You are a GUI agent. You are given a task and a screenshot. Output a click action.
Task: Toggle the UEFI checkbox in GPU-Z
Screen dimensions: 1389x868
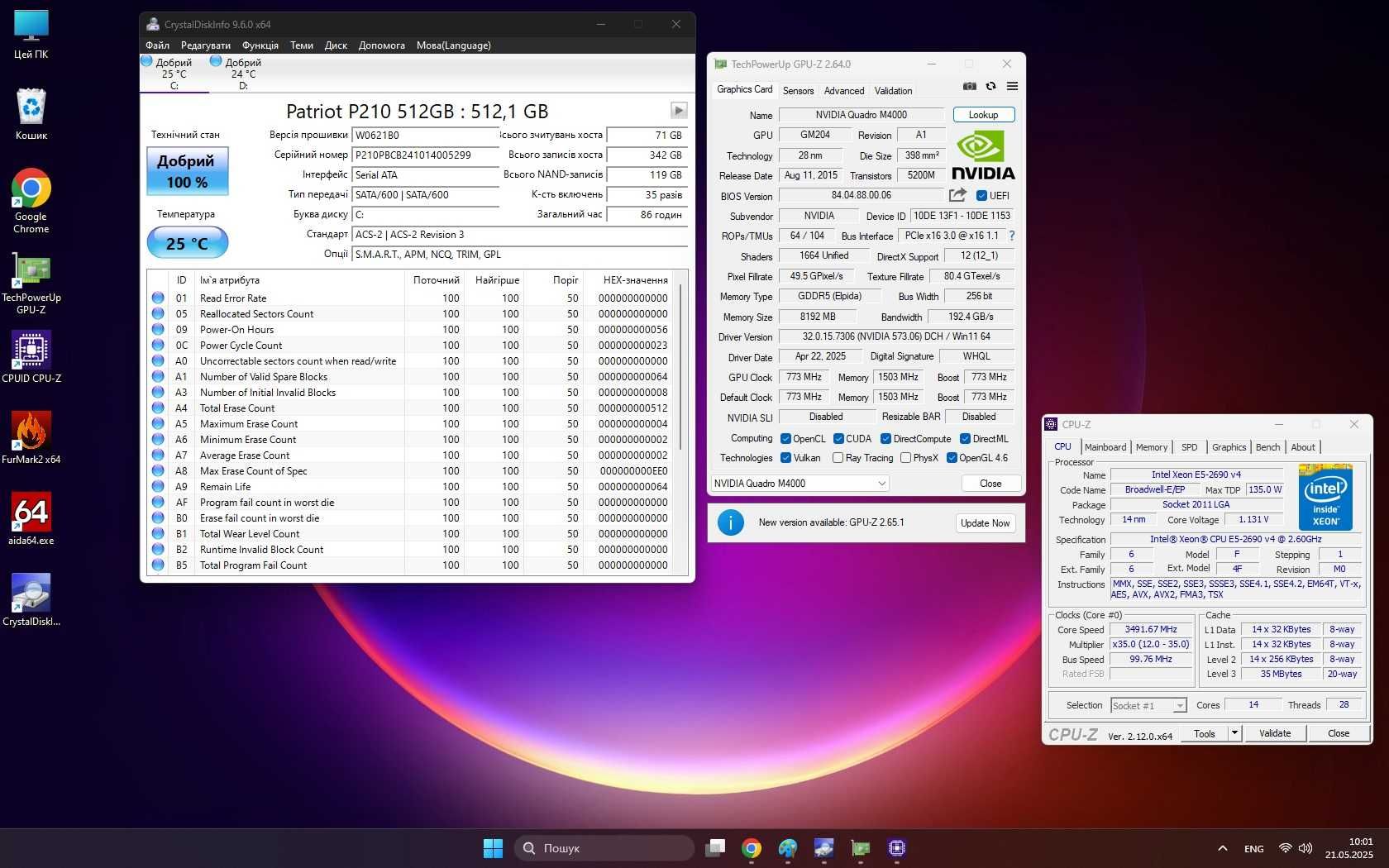981,196
